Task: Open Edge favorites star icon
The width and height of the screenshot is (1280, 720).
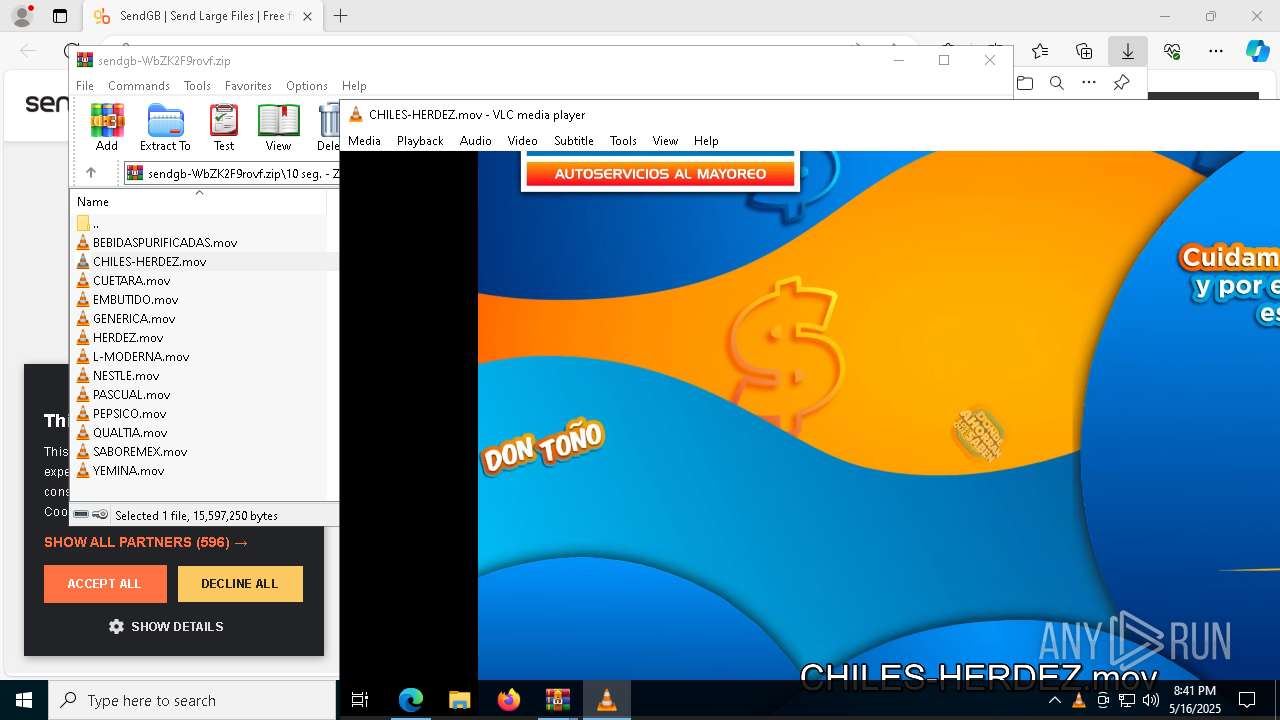Action: (x=1040, y=51)
